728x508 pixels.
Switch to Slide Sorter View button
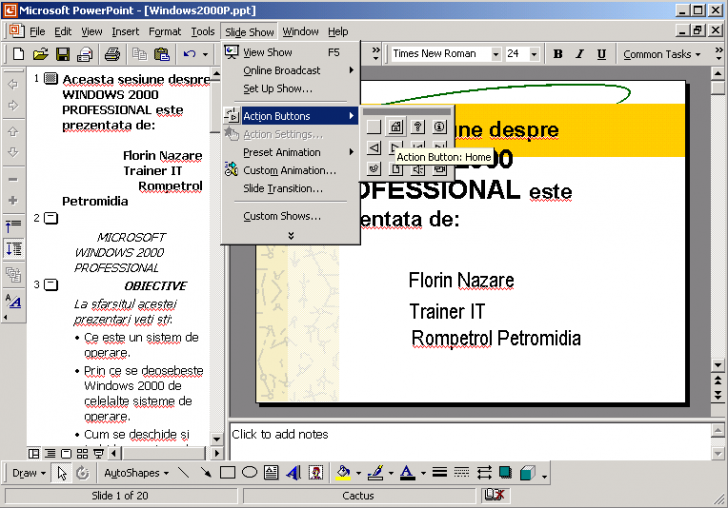[82, 453]
